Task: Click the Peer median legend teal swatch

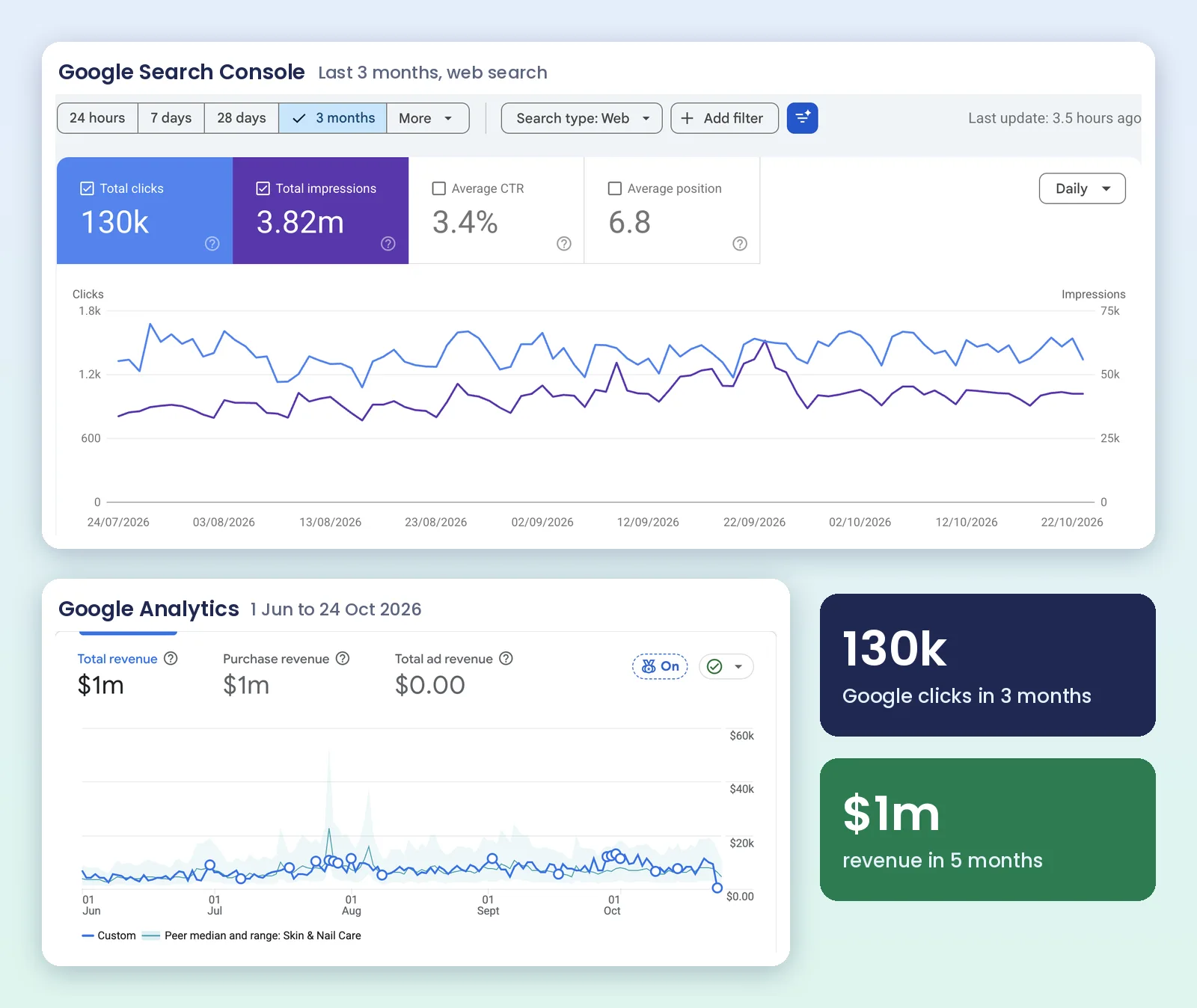Action: point(151,935)
